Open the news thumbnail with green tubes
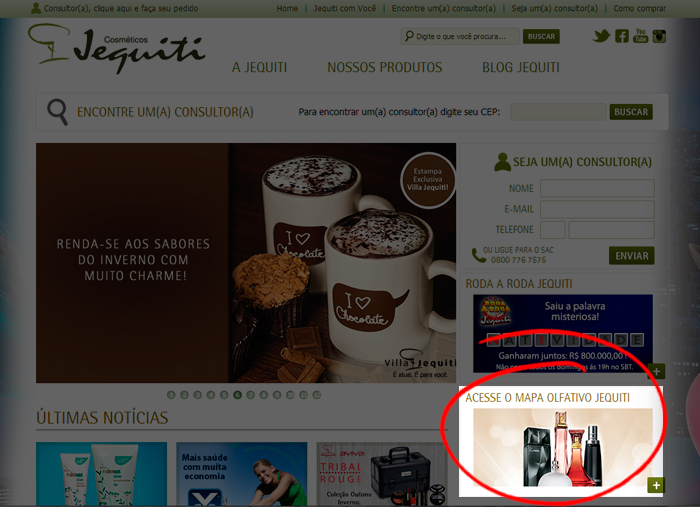700x507 pixels. click(101, 474)
